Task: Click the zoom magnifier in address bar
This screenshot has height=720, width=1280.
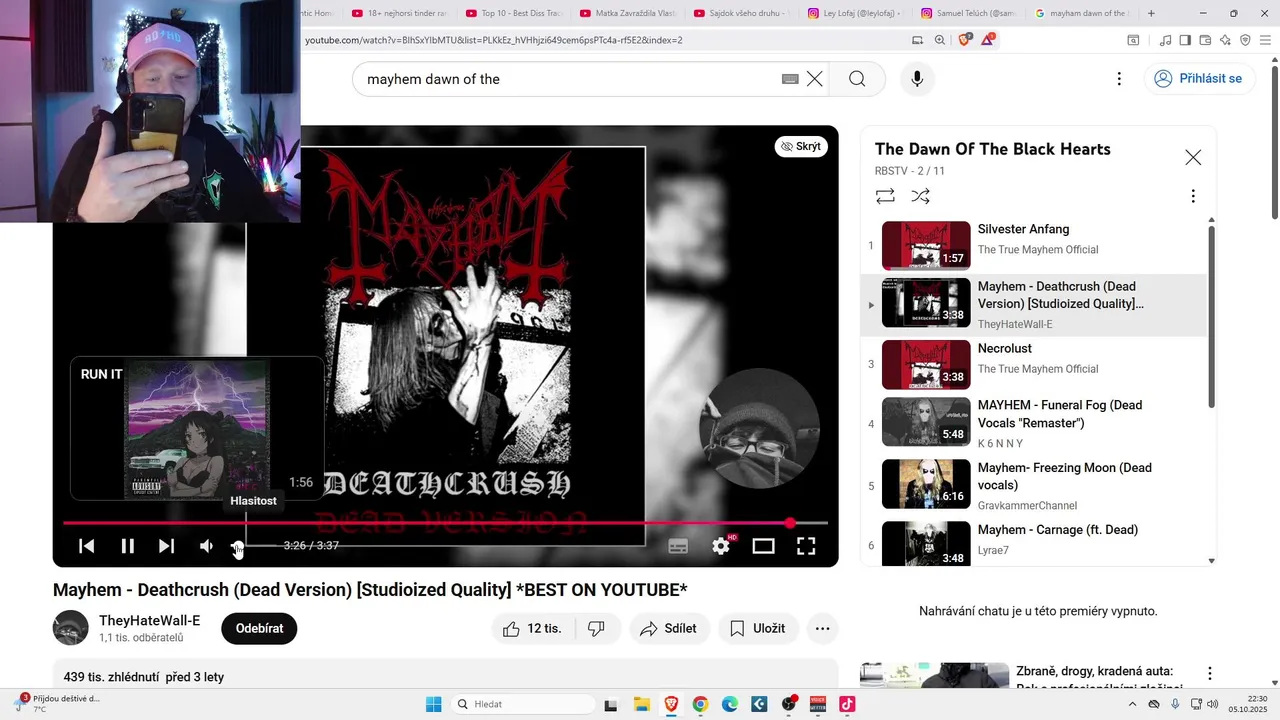Action: [939, 40]
